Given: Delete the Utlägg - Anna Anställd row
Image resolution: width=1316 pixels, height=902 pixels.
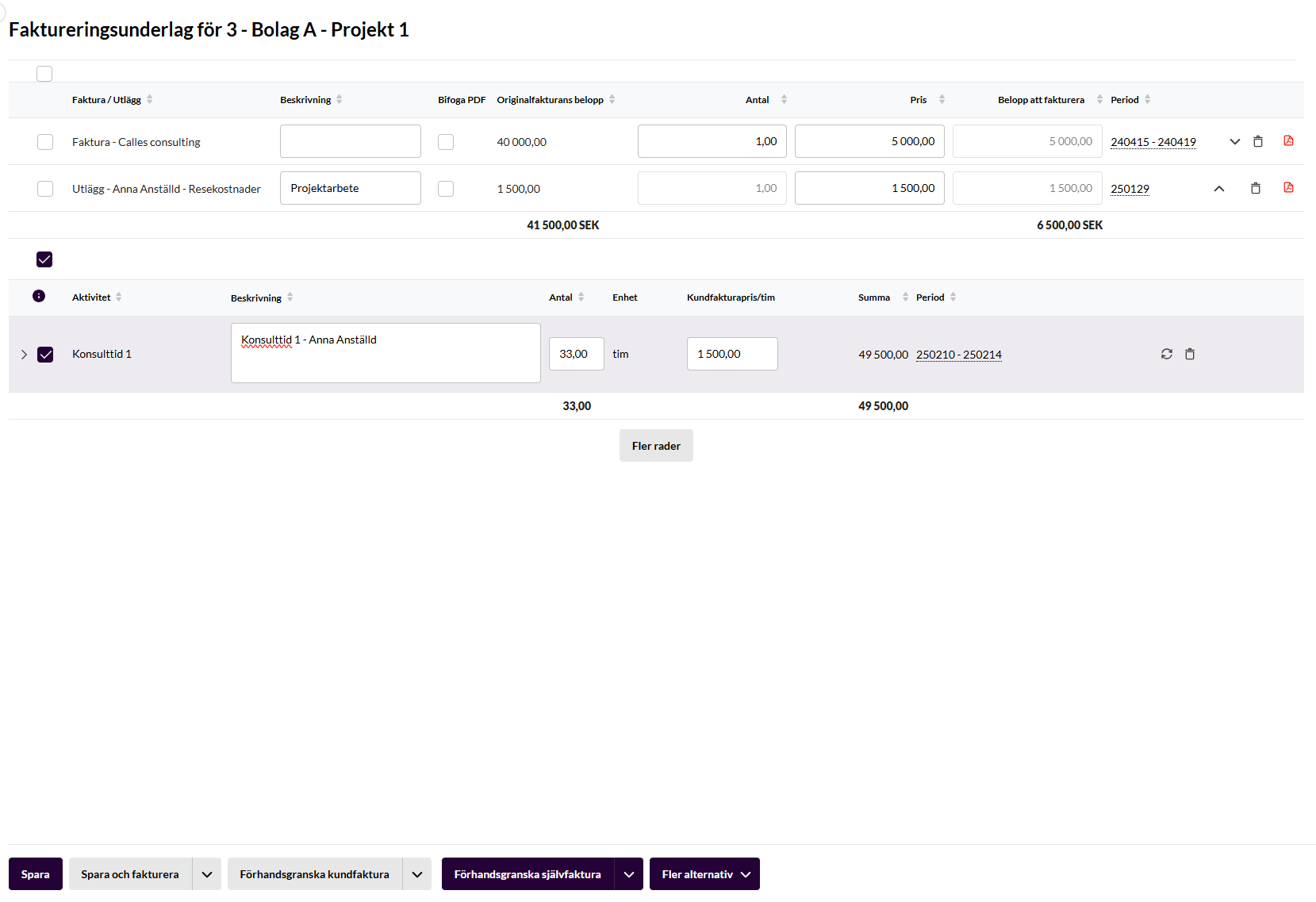Looking at the screenshot, I should (1256, 188).
